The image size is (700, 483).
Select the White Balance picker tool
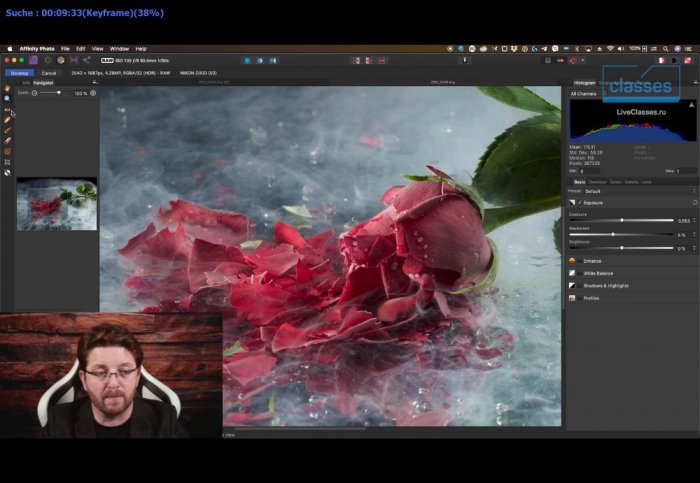pos(8,172)
